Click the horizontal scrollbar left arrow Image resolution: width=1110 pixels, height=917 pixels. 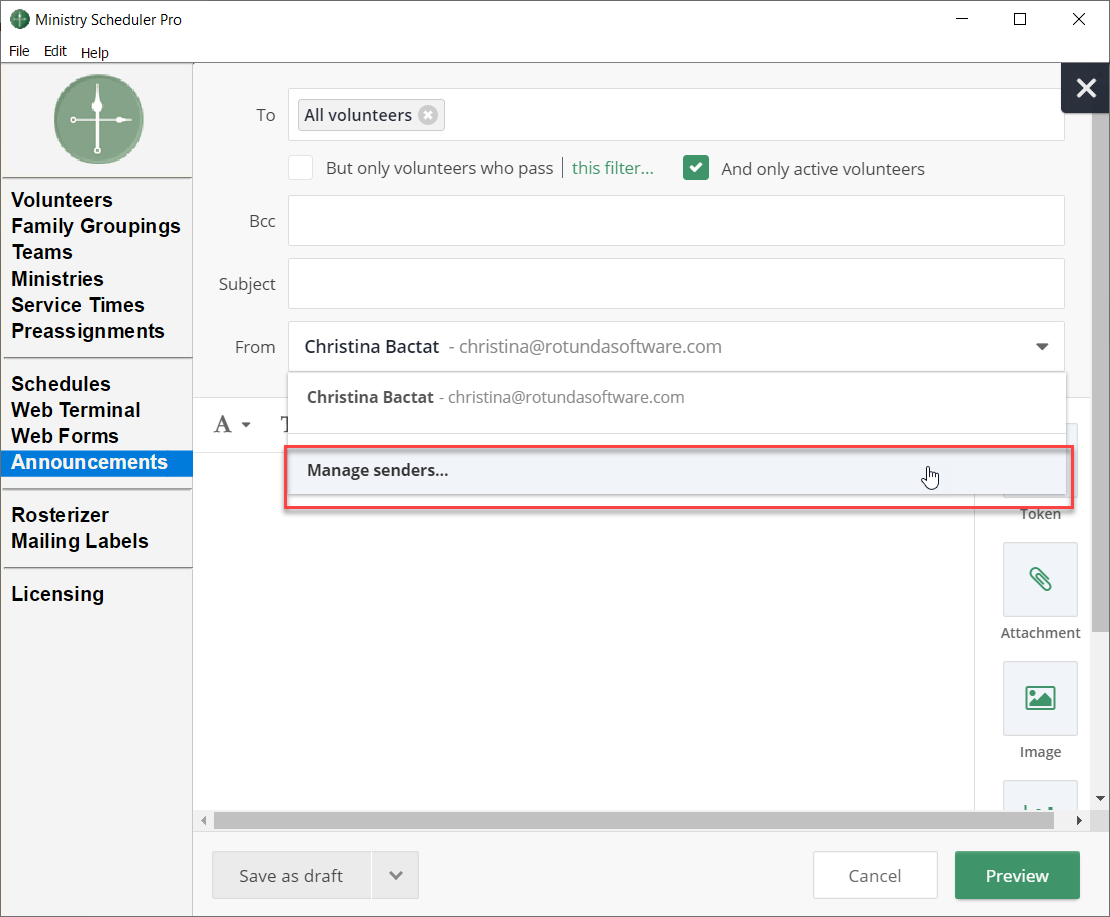coord(204,821)
